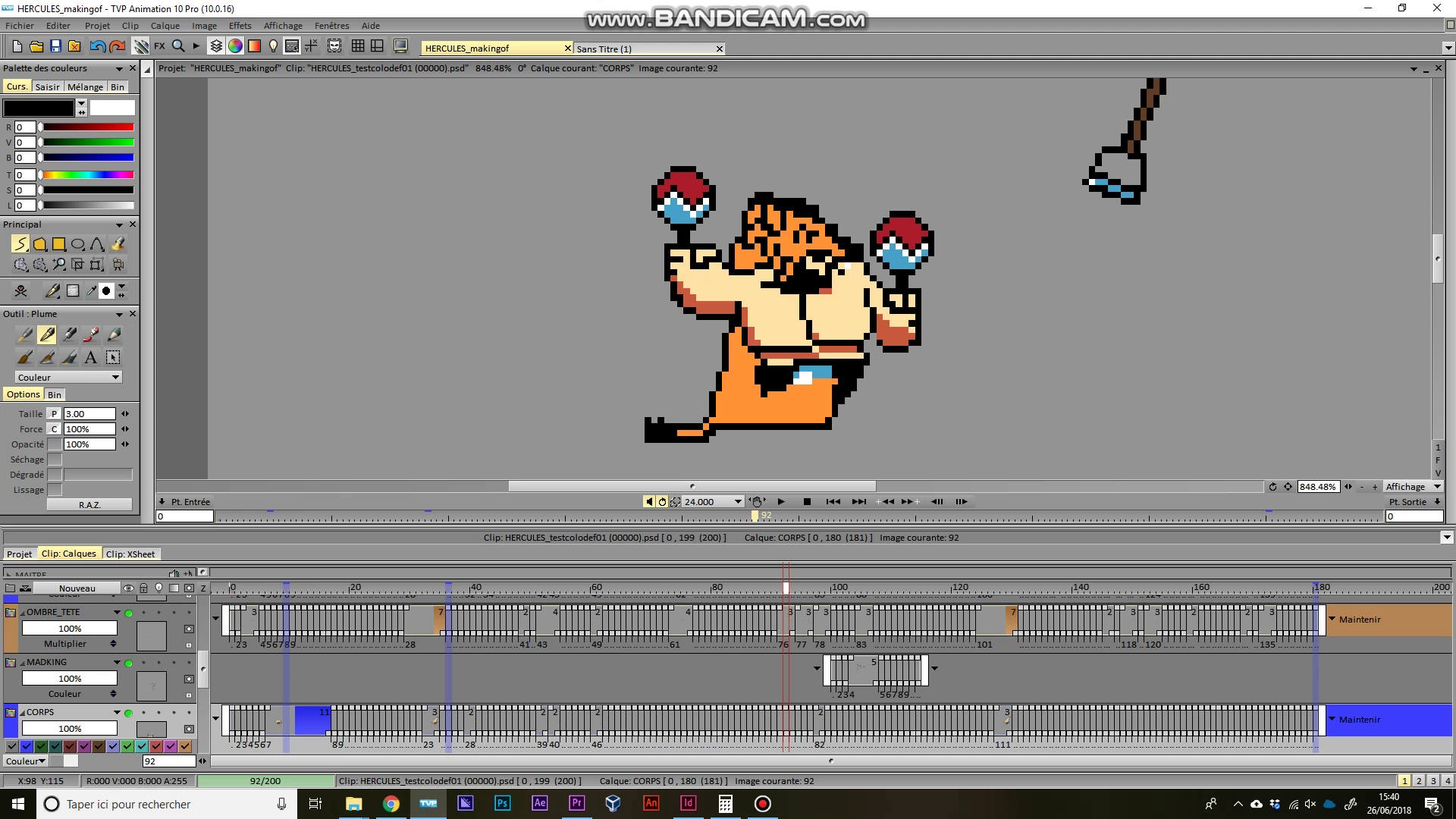Select the camera tool in Principal panel
Viewport: 1456px width, 819px height.
tap(118, 265)
